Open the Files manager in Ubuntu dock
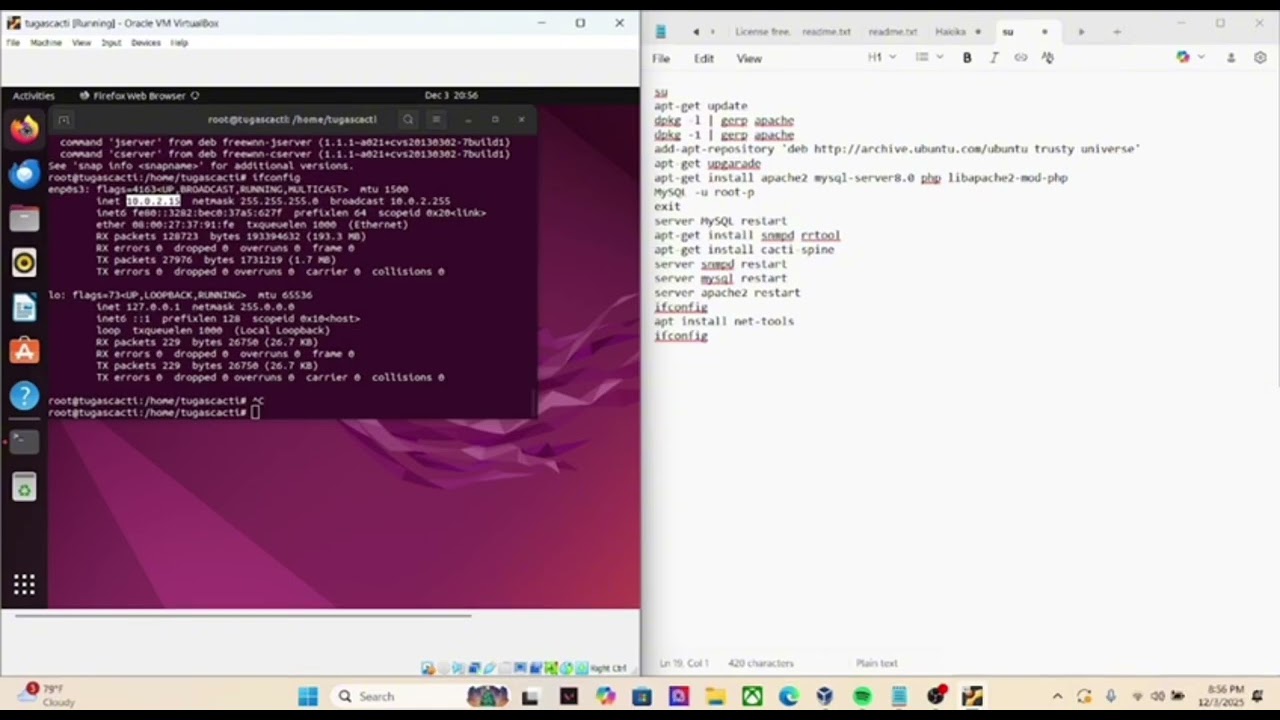1280x720 pixels. coord(24,218)
